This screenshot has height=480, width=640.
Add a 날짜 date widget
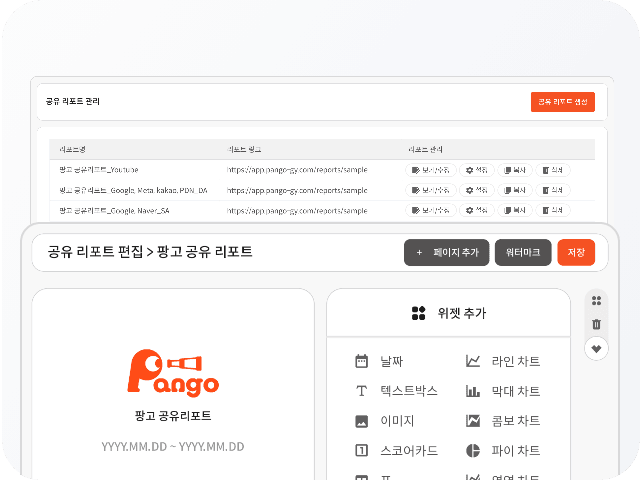[379, 361]
